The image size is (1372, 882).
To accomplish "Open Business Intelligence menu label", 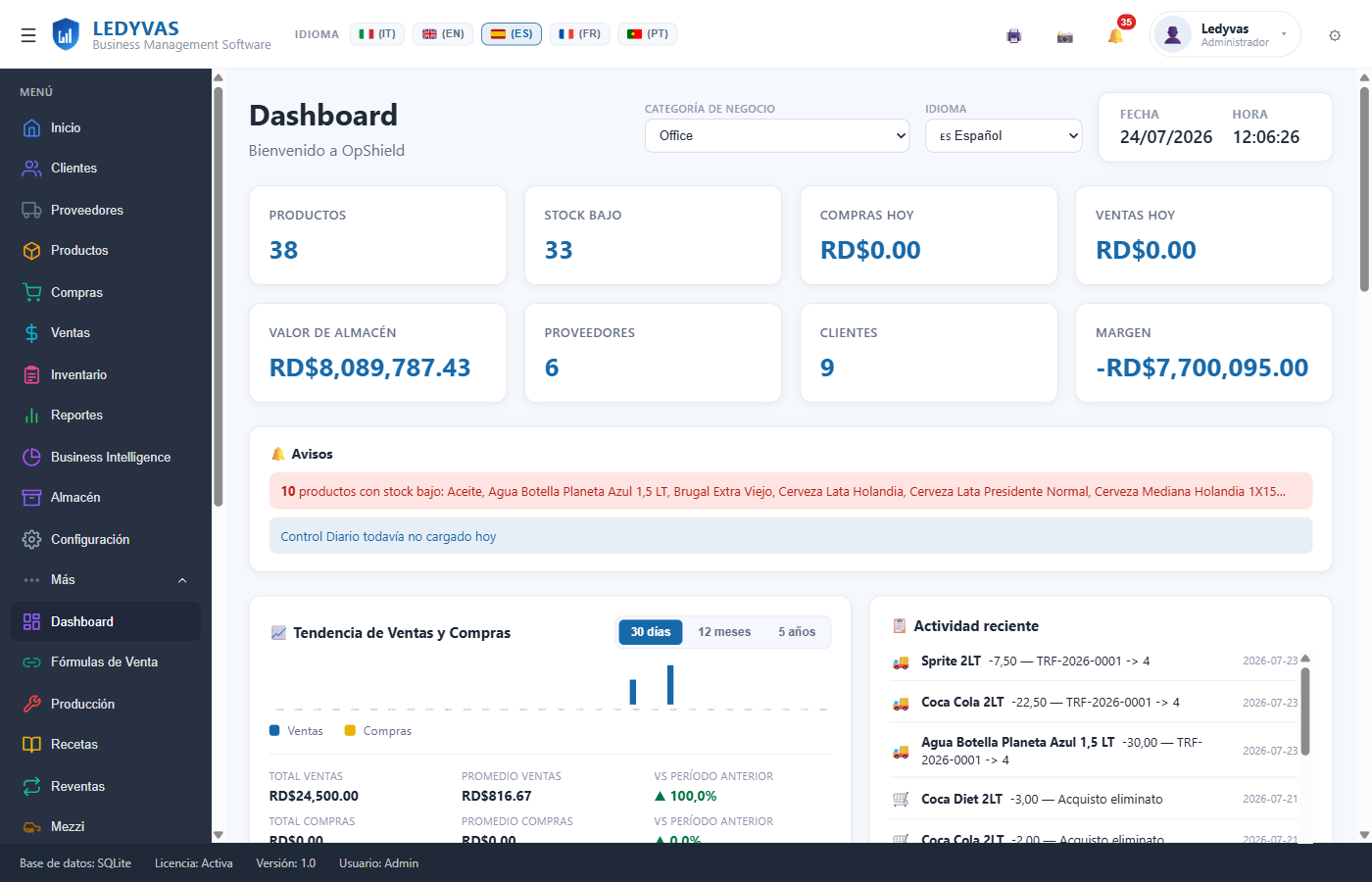I will click(111, 457).
